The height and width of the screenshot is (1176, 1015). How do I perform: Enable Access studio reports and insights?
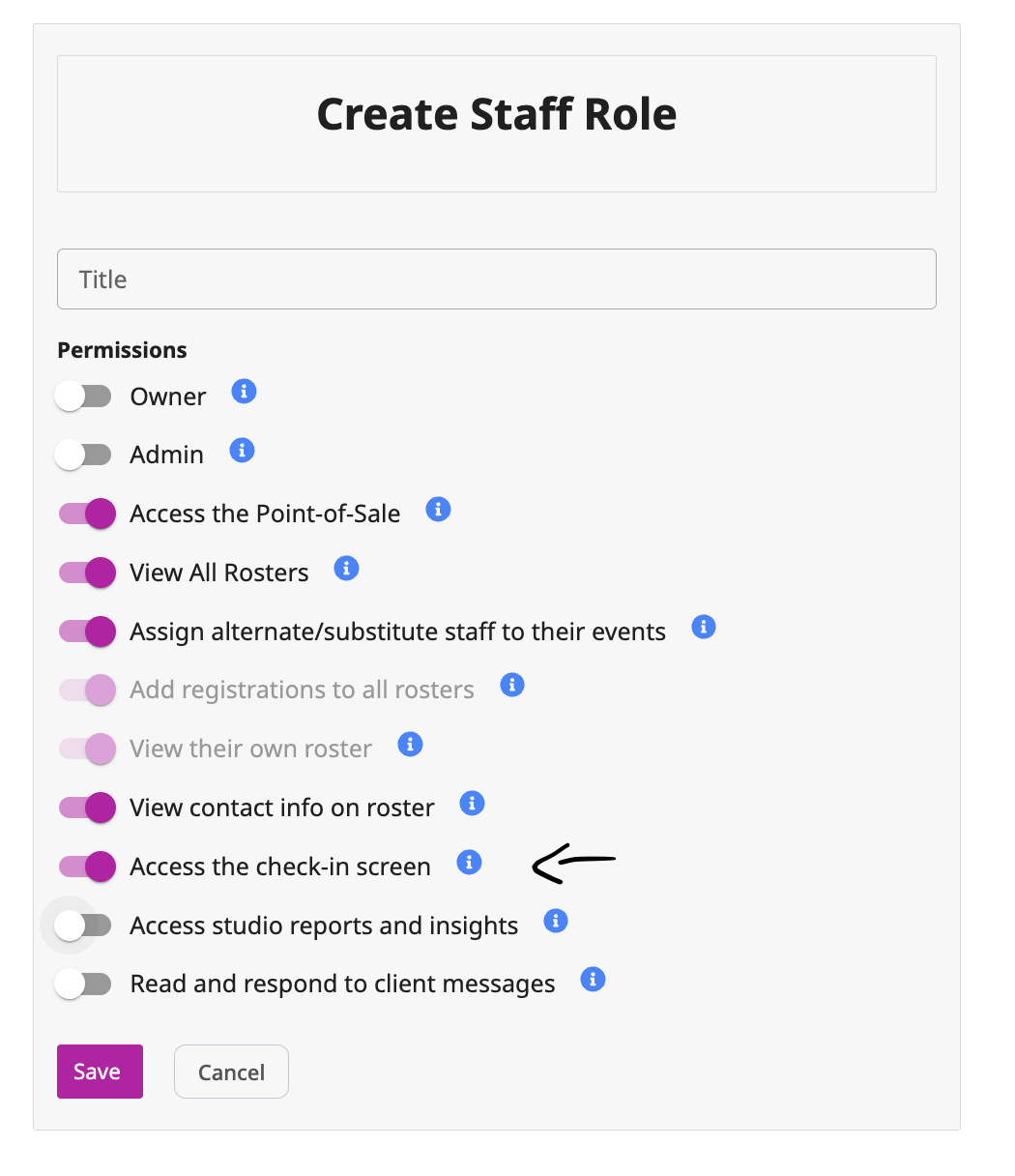click(84, 926)
